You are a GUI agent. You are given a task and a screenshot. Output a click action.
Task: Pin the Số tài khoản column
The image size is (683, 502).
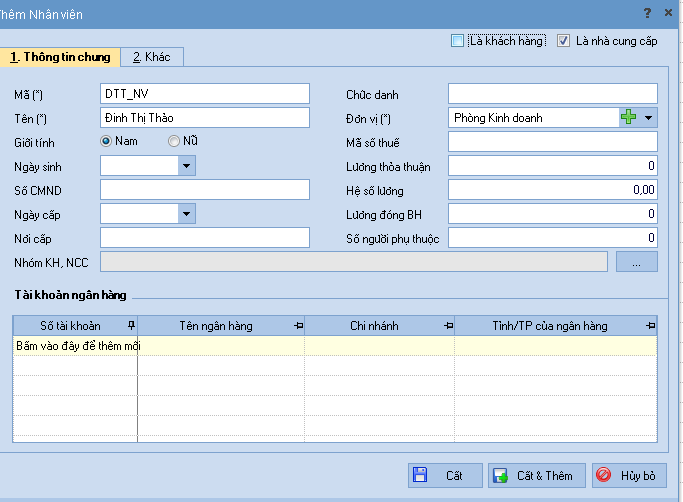[x=131, y=326]
